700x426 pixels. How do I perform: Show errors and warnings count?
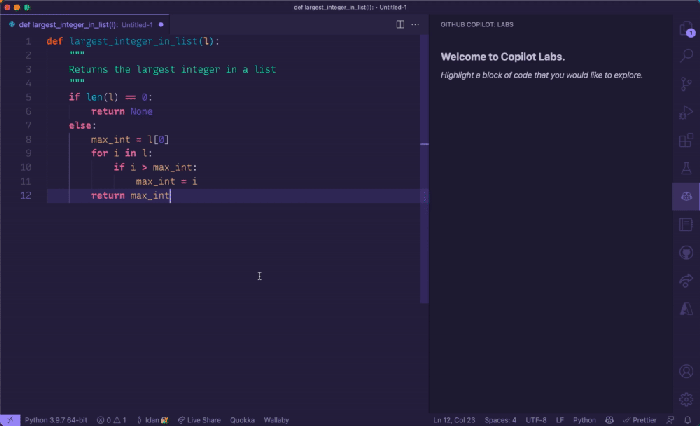112,420
